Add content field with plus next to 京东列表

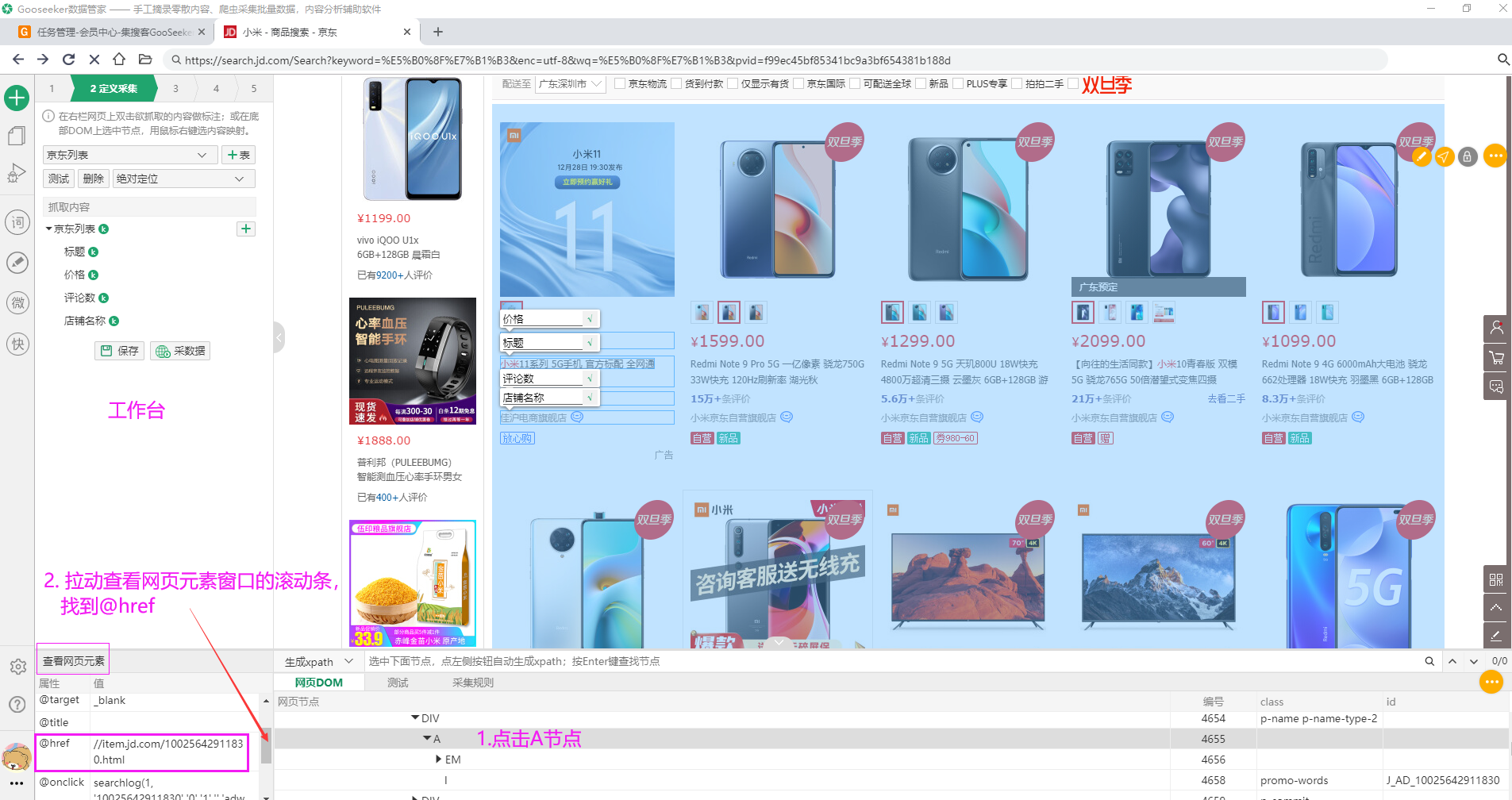point(246,229)
